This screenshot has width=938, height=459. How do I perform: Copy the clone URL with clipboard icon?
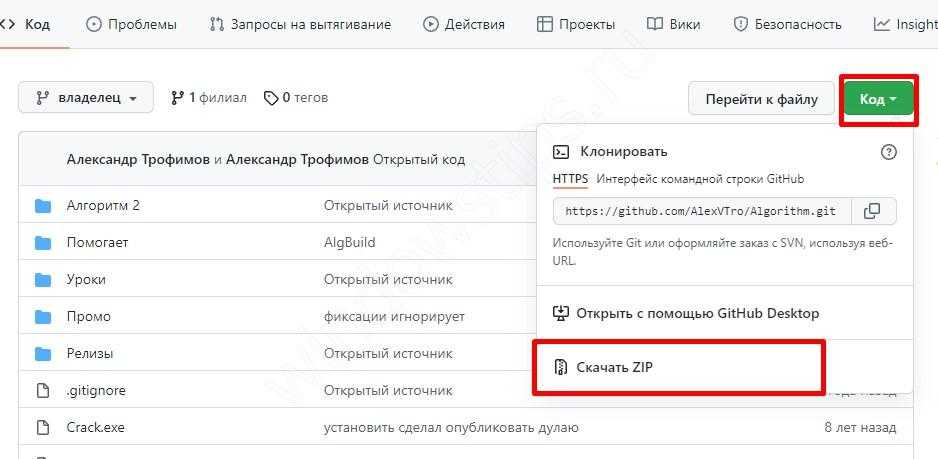click(872, 211)
